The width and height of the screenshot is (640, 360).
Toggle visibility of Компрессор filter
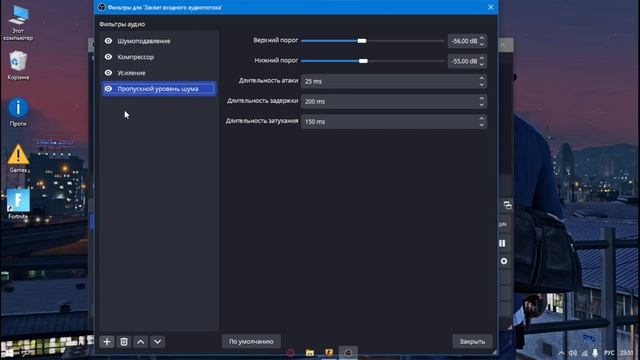tap(108, 57)
